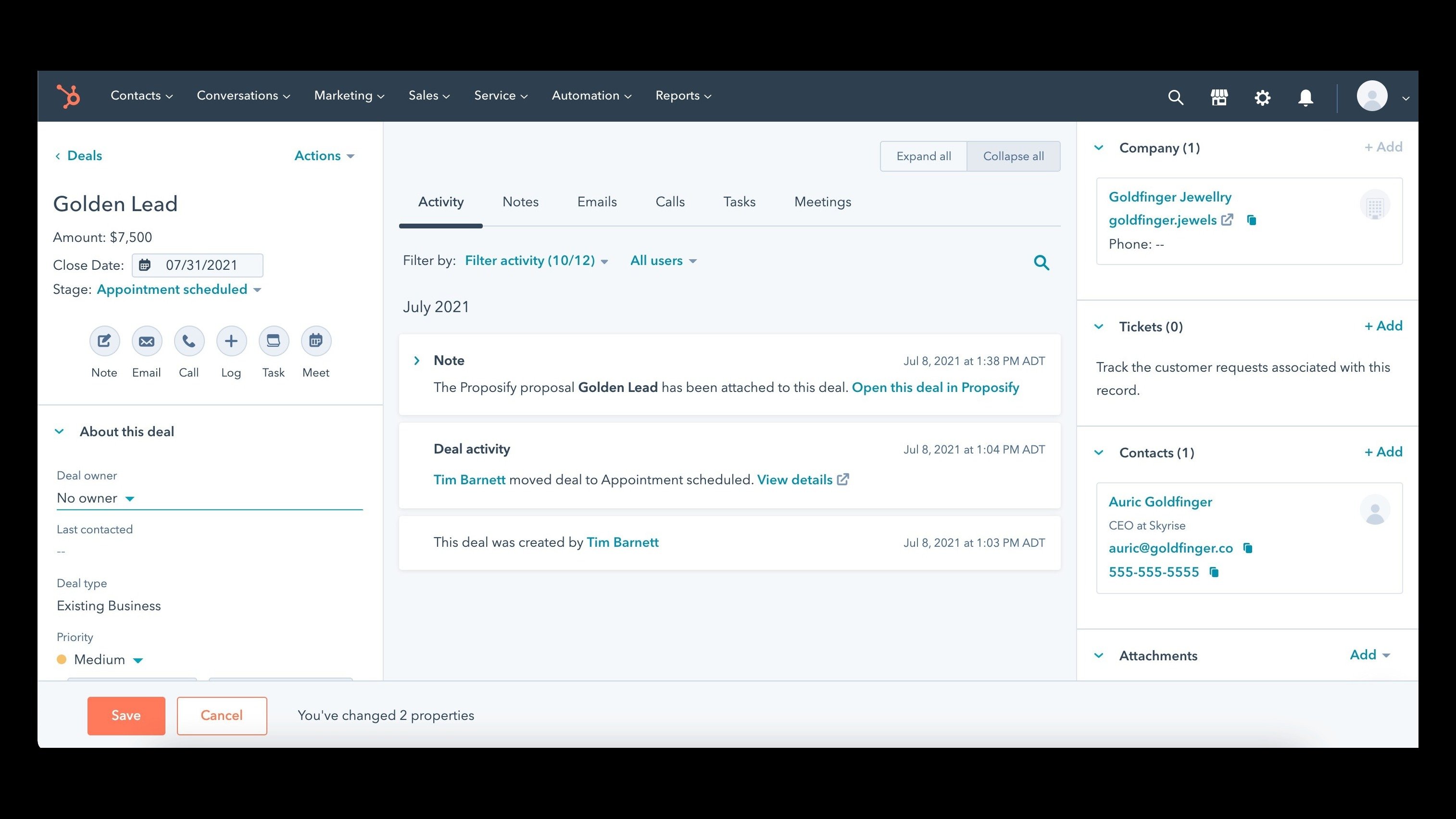This screenshot has width=1456, height=819.
Task: Click Save to confirm property changes
Action: 126,715
